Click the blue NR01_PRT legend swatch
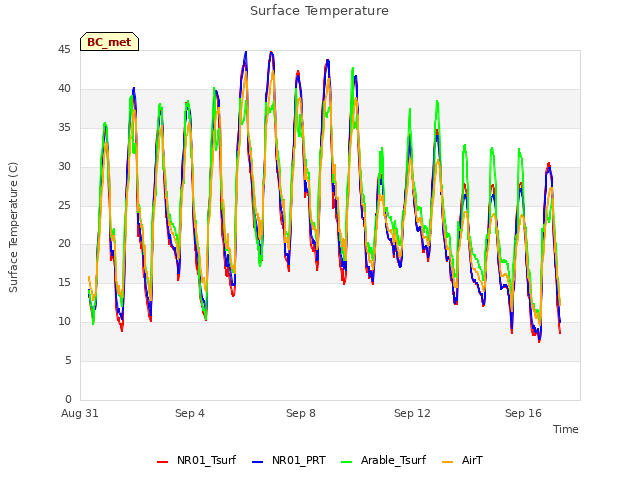 pos(258,462)
